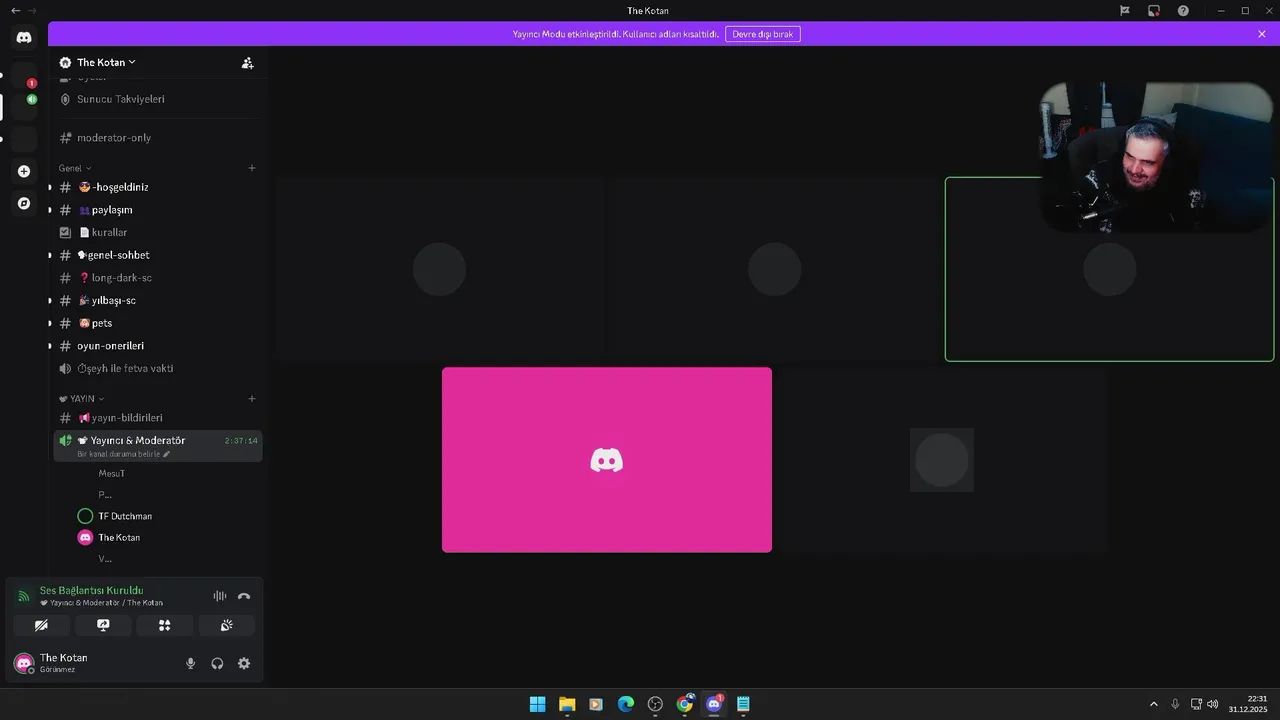Click the Discord taskbar icon with badge
This screenshot has height=720, width=1280.
(714, 704)
